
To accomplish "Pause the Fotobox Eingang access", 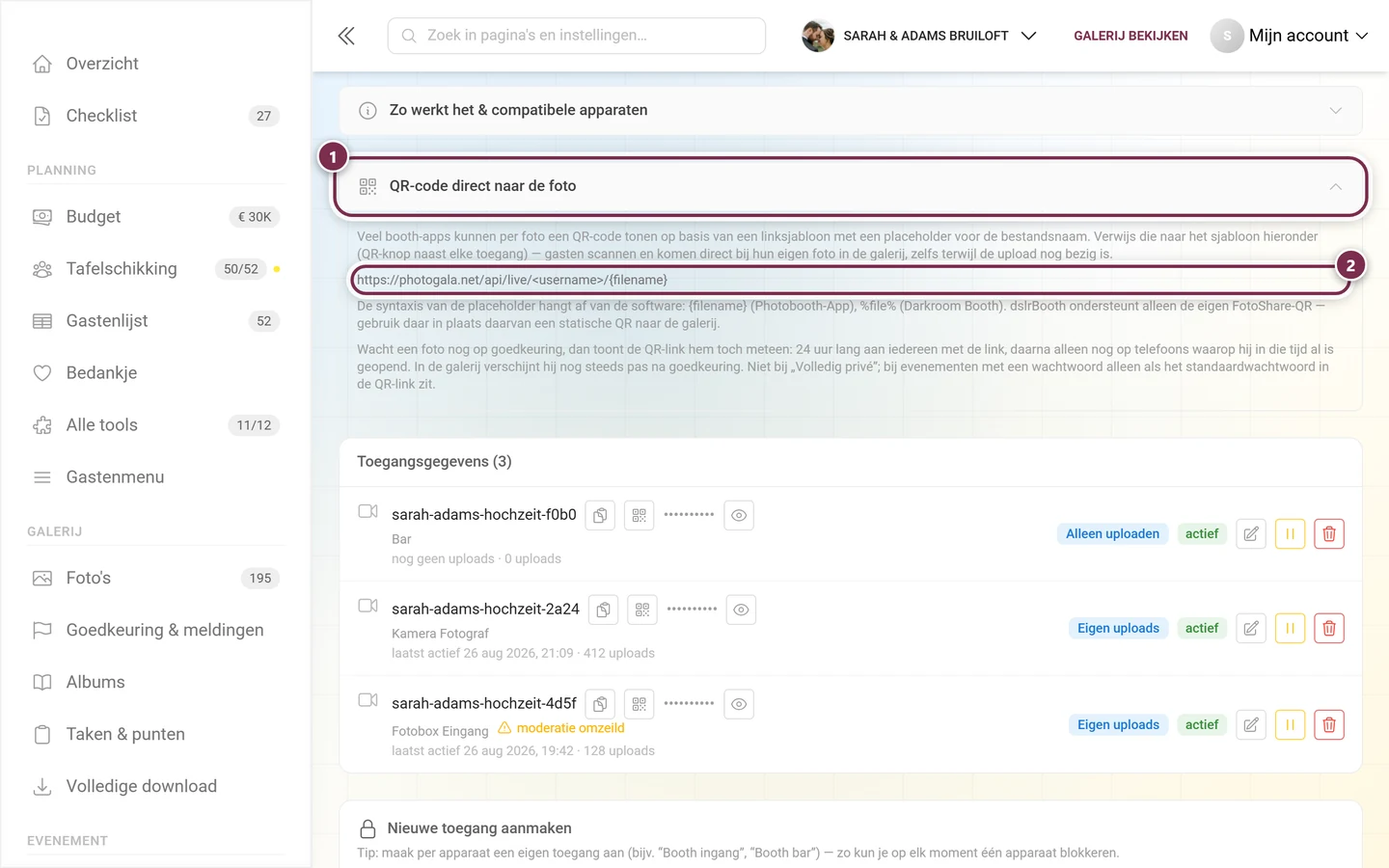I will [1290, 725].
